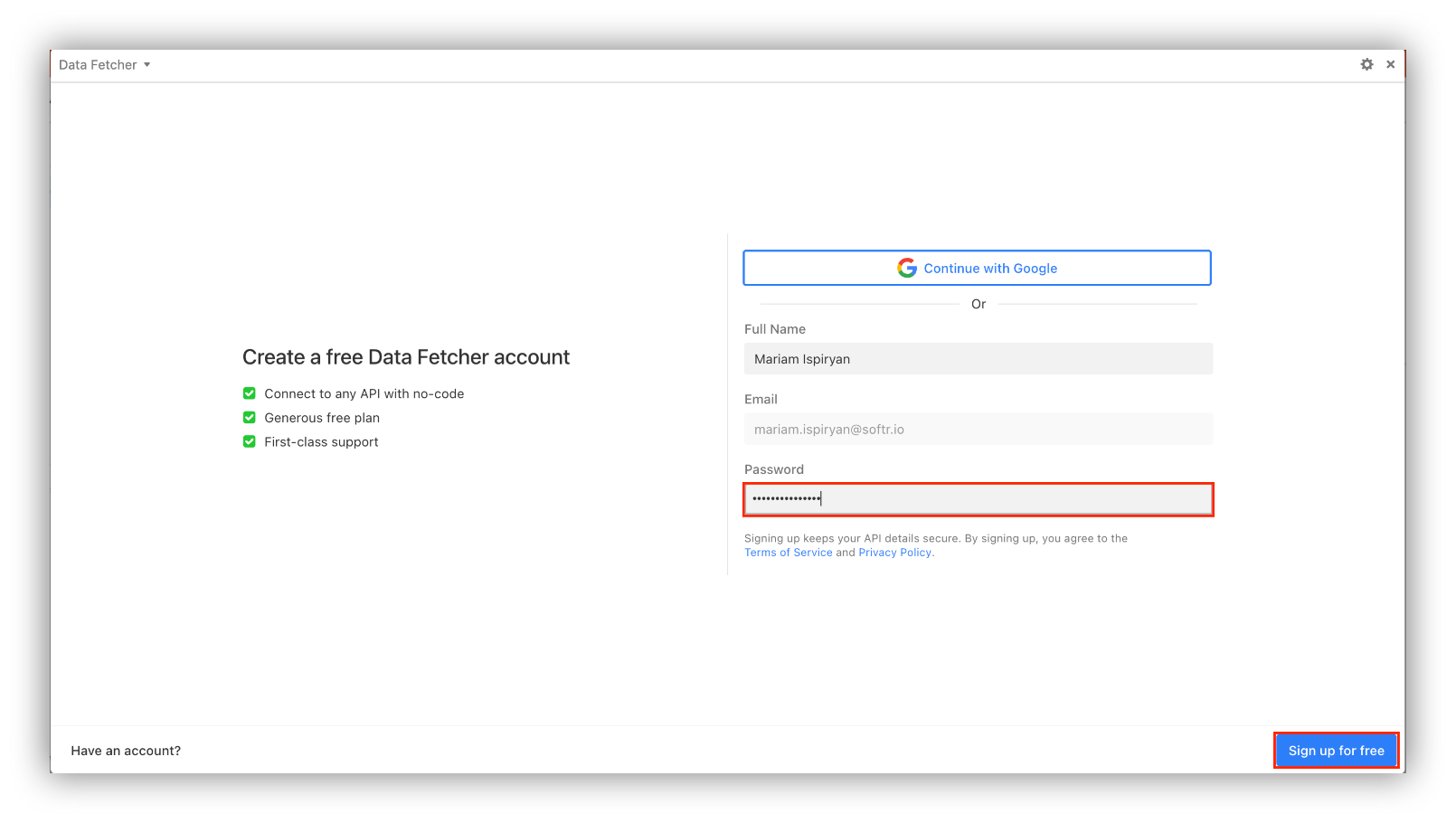
Task: Click into the Email input field
Action: (979, 429)
